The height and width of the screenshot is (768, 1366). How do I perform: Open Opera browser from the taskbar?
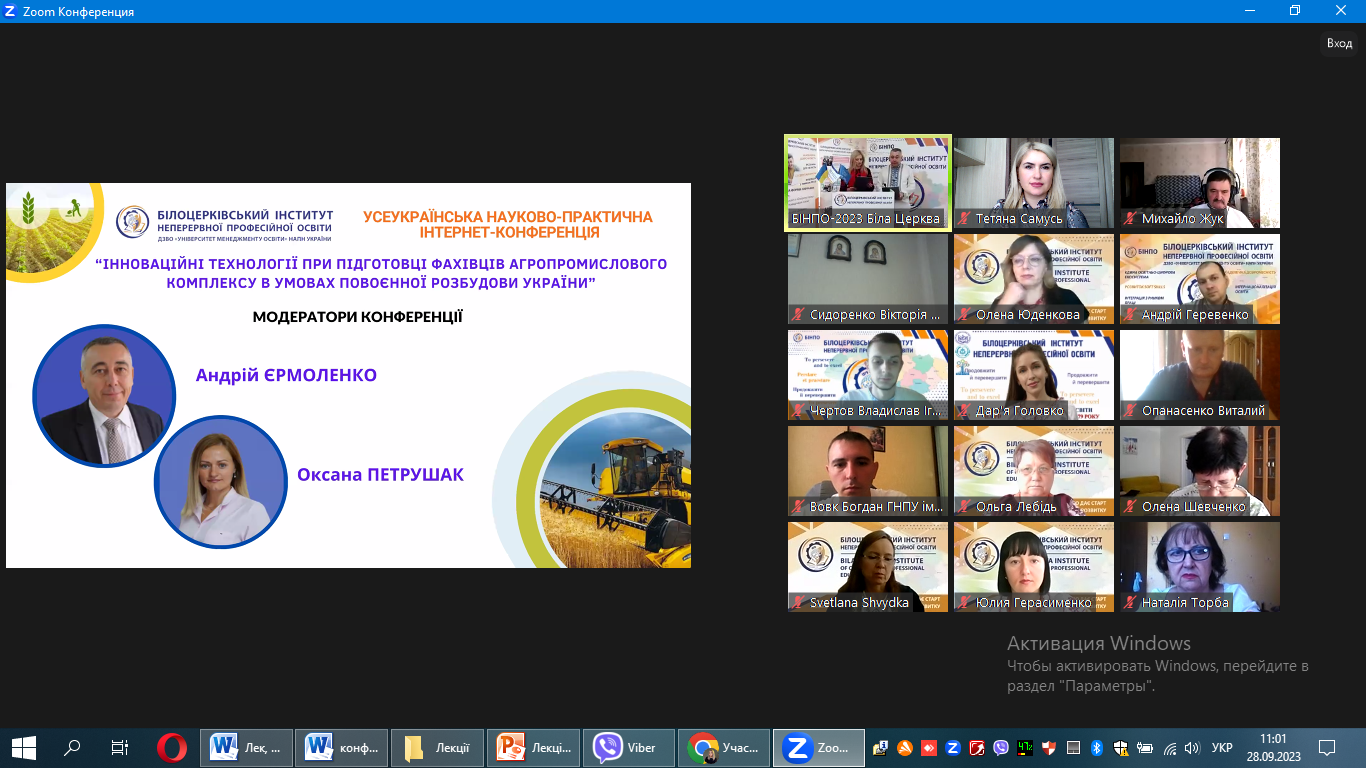point(171,747)
